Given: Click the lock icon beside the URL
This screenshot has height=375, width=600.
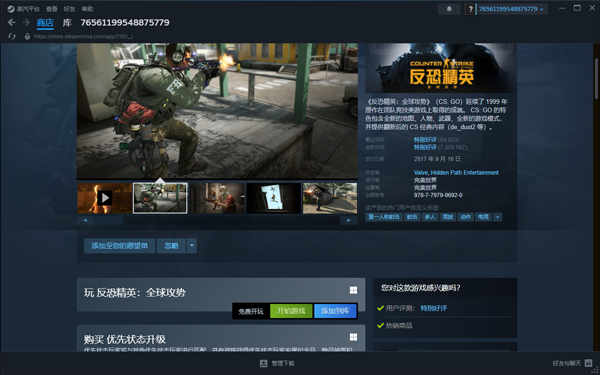Looking at the screenshot, I should tap(27, 36).
